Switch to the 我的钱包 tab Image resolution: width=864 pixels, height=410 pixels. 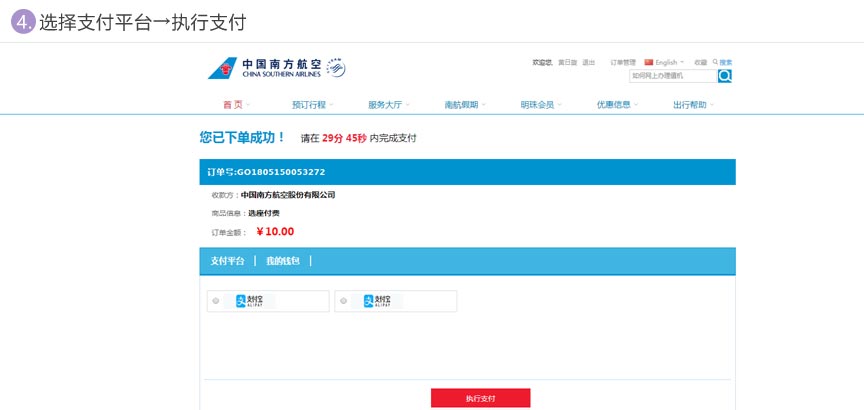pyautogui.click(x=282, y=261)
